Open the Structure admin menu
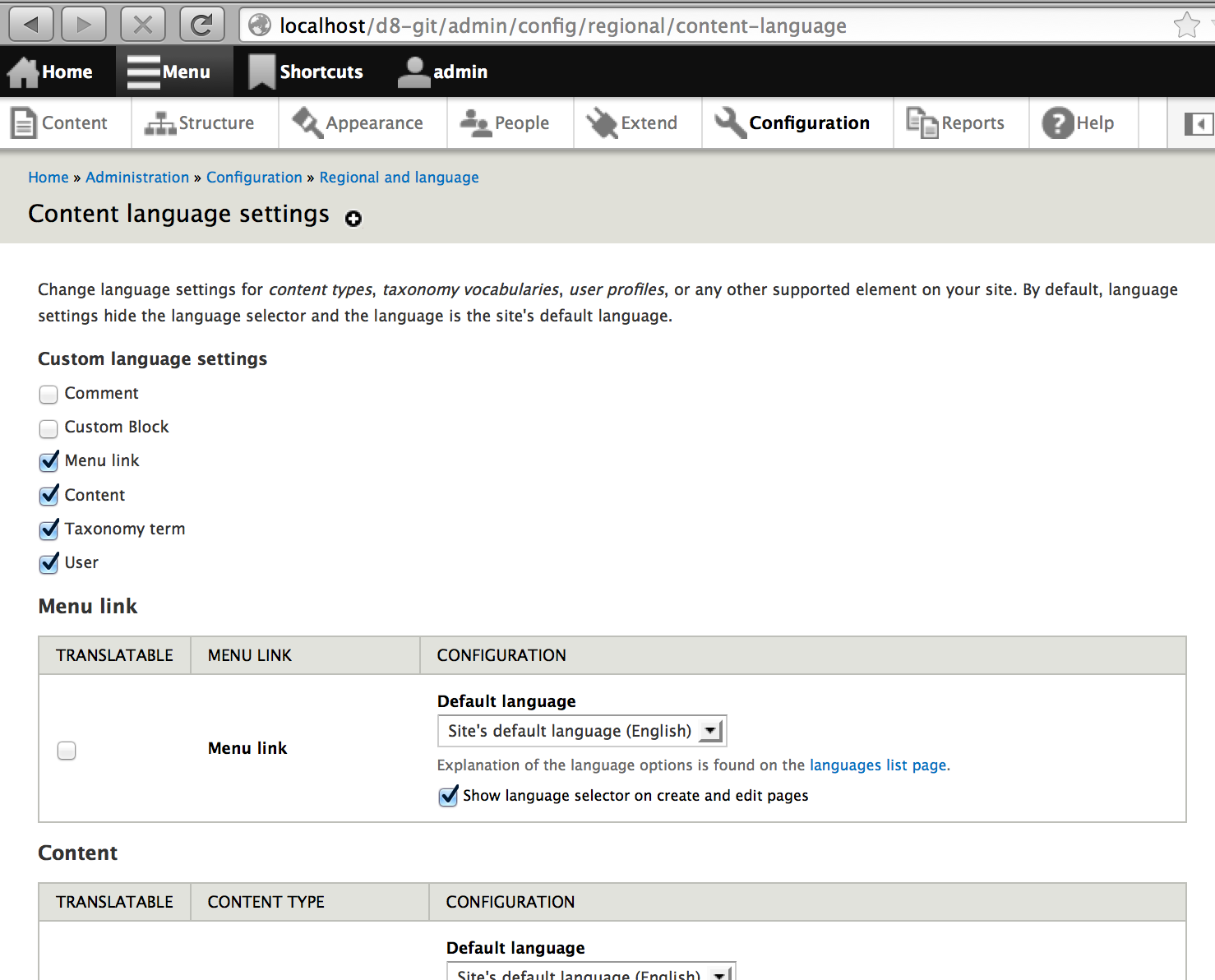The image size is (1215, 980). (x=200, y=123)
